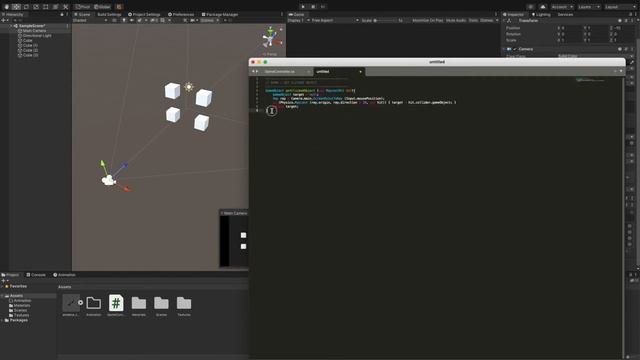Toggle Stats in Game view
This screenshot has height=360, width=640.
[473, 20]
